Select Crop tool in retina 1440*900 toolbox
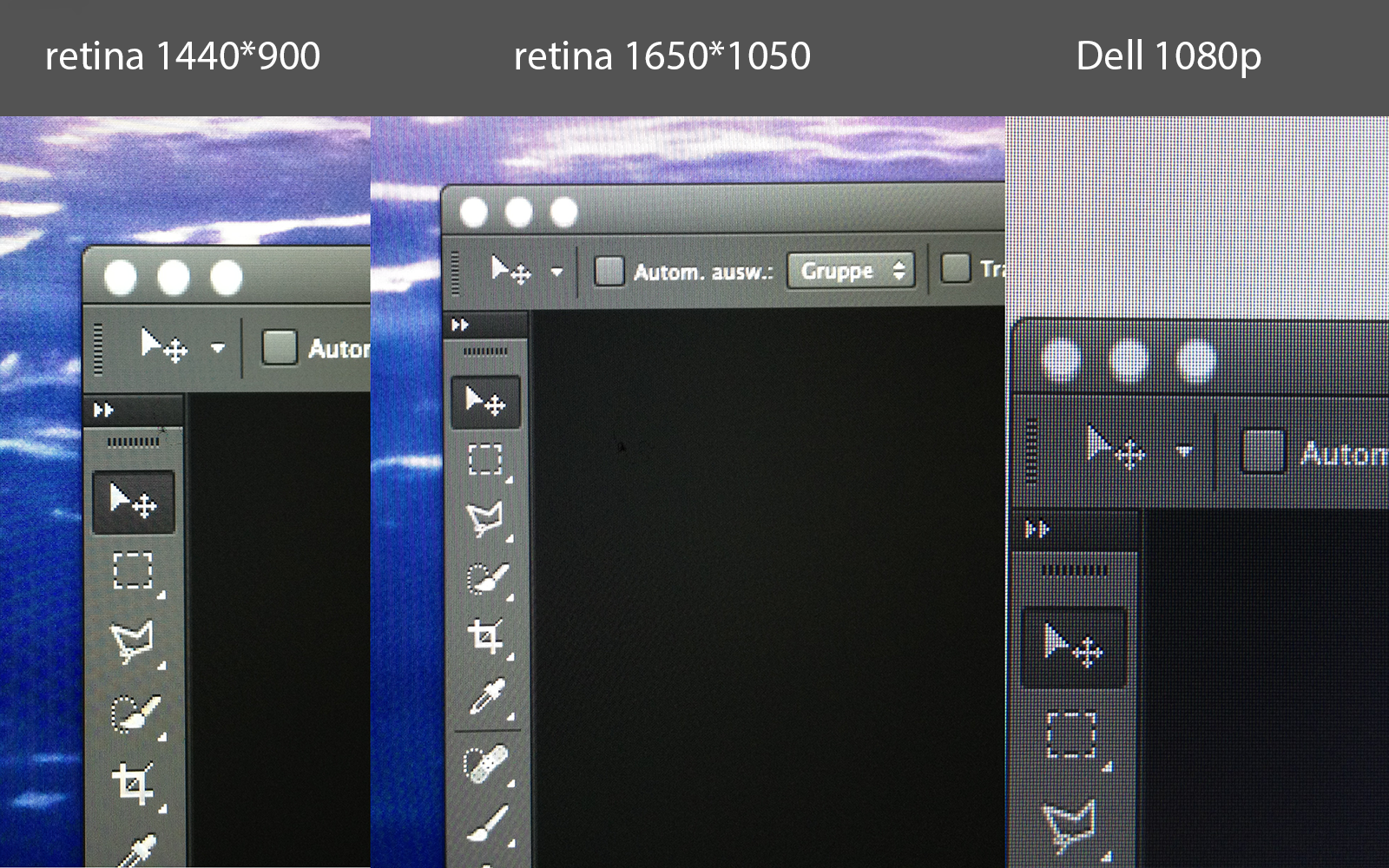Screen dimensions: 1389x868 134,783
